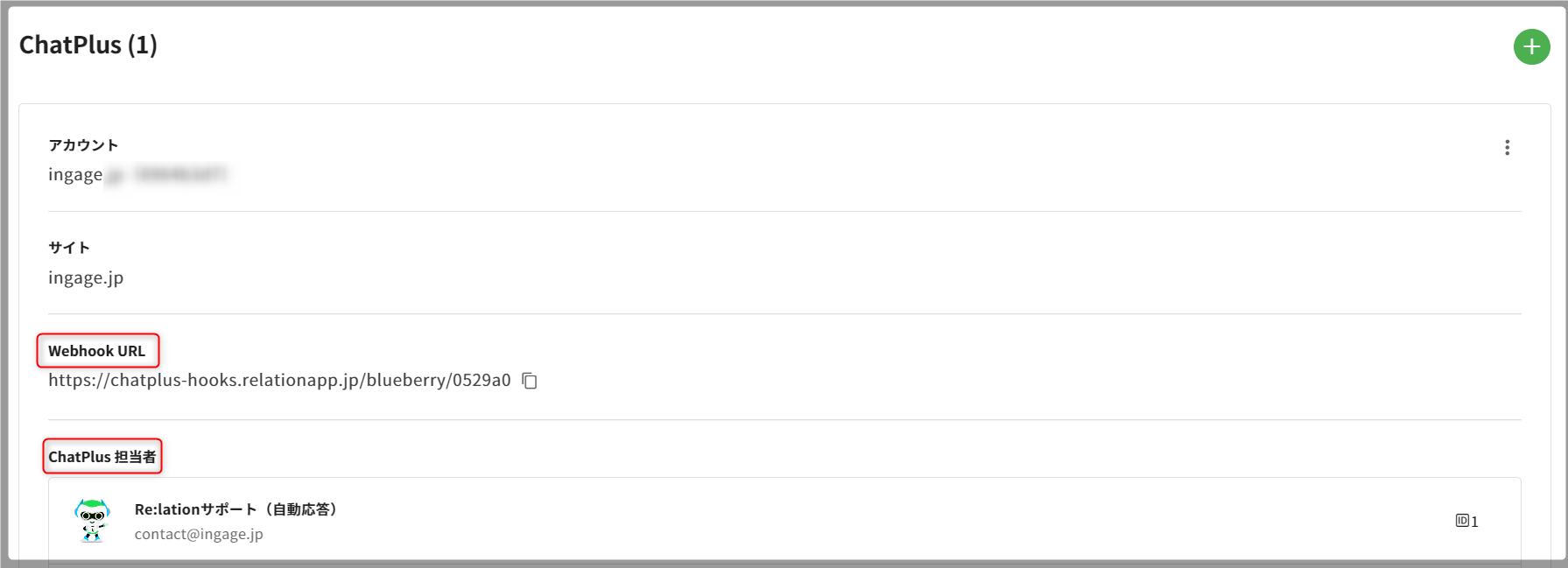This screenshot has width=1568, height=568.
Task: Click the contact@ingage.jp email address
Action: [x=199, y=534]
